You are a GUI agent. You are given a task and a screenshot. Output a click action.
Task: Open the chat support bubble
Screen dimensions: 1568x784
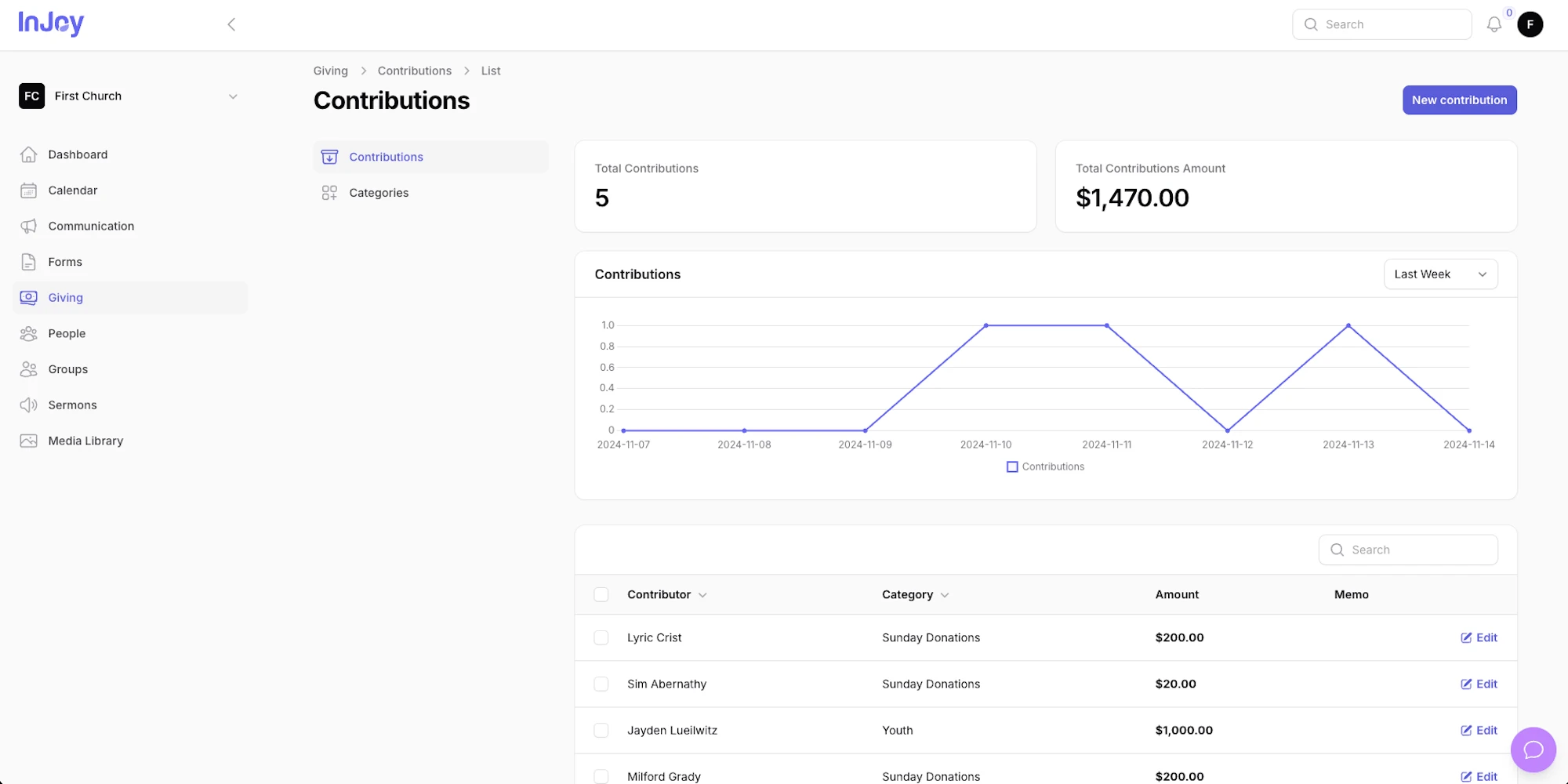tap(1533, 750)
